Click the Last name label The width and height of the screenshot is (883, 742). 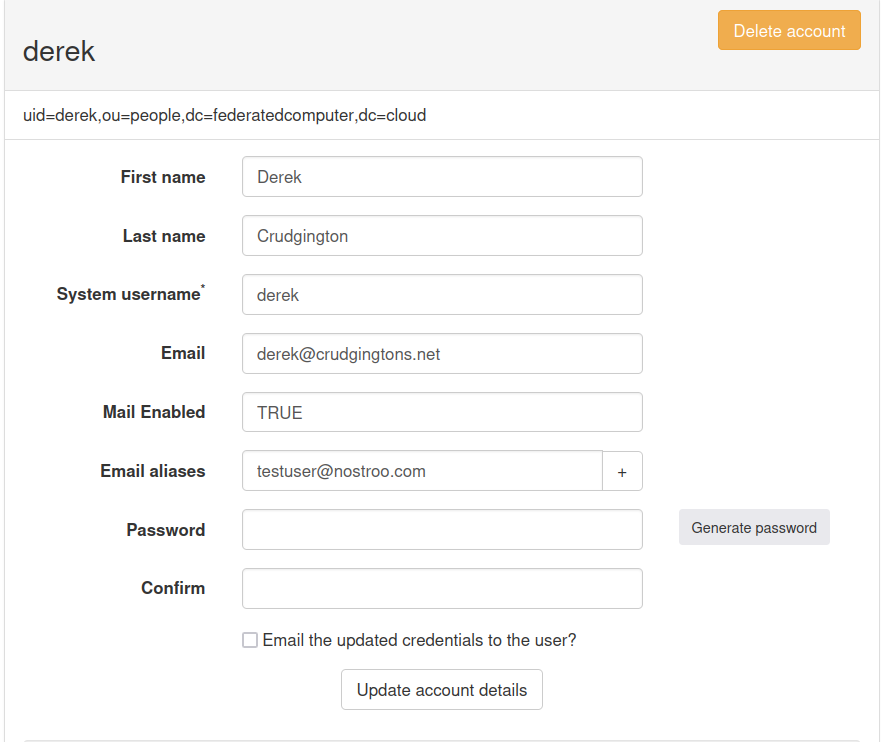[164, 236]
